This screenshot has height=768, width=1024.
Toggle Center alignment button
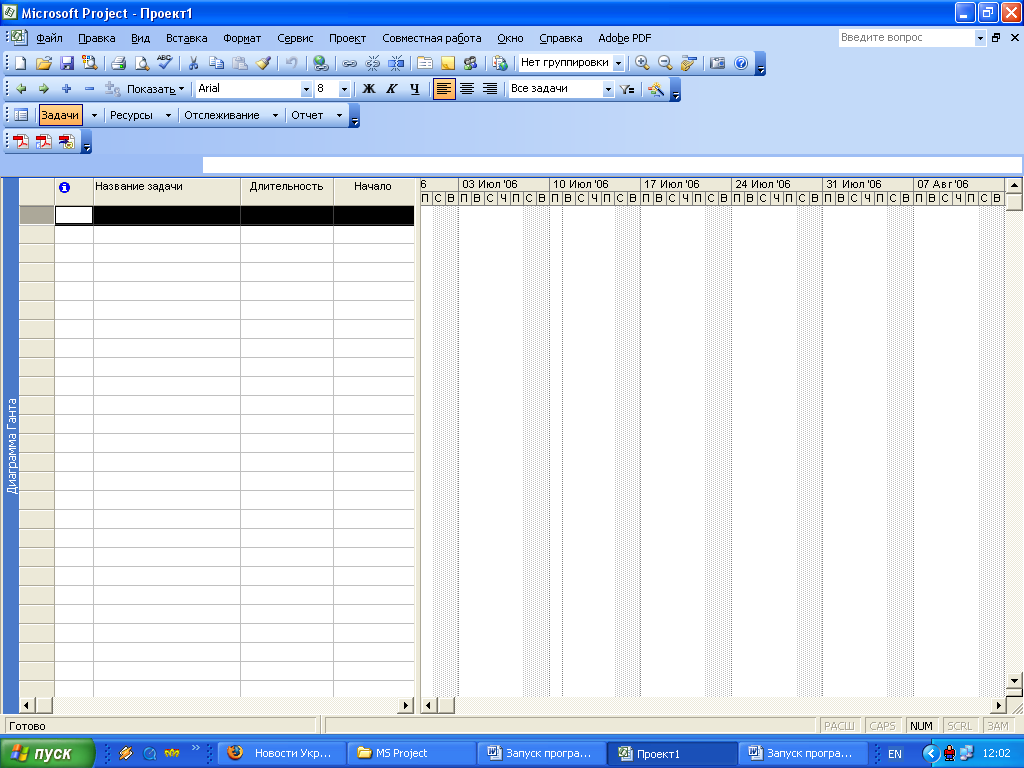click(467, 89)
